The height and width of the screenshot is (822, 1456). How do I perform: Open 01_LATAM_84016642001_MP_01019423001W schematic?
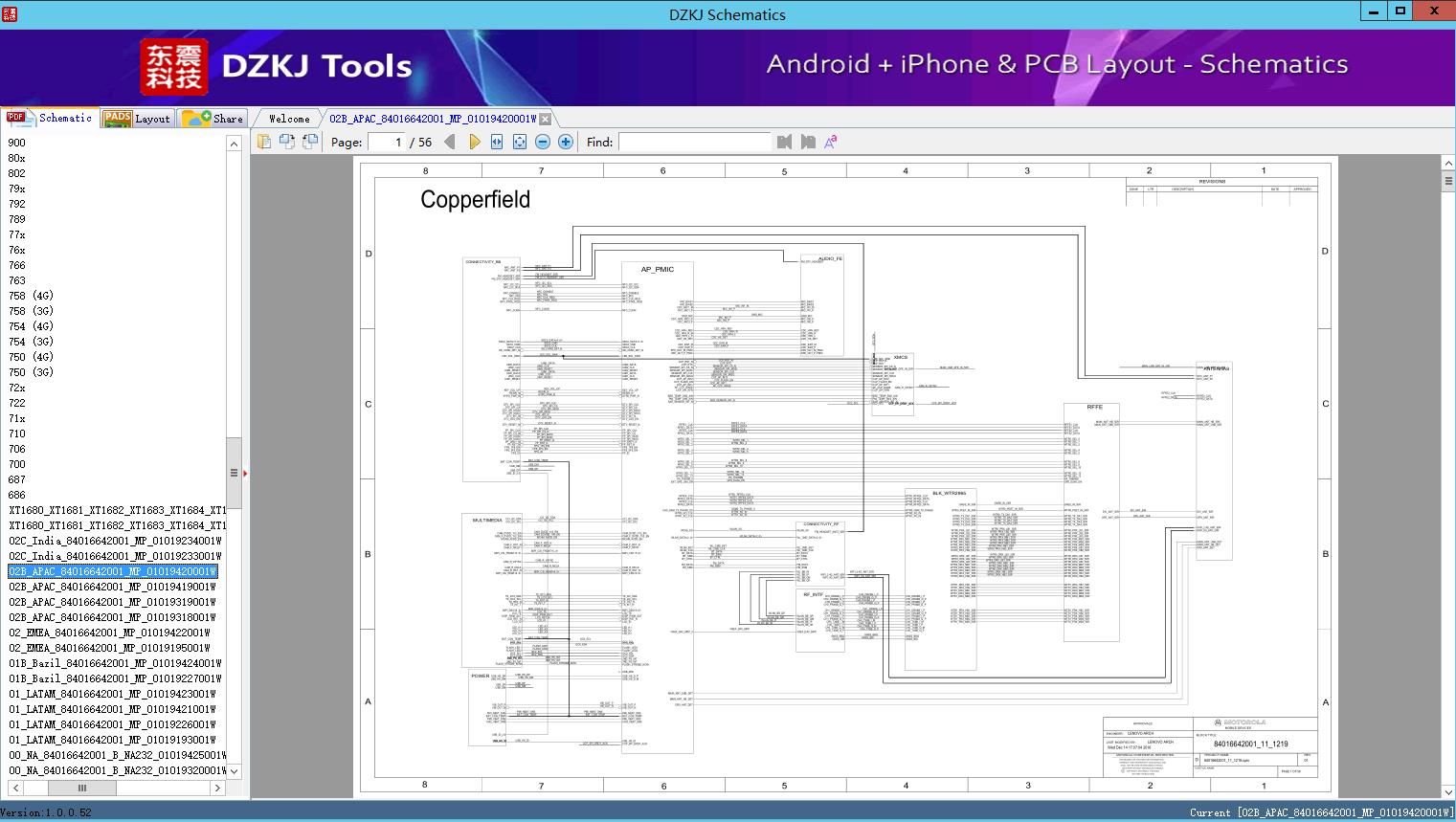[x=113, y=694]
